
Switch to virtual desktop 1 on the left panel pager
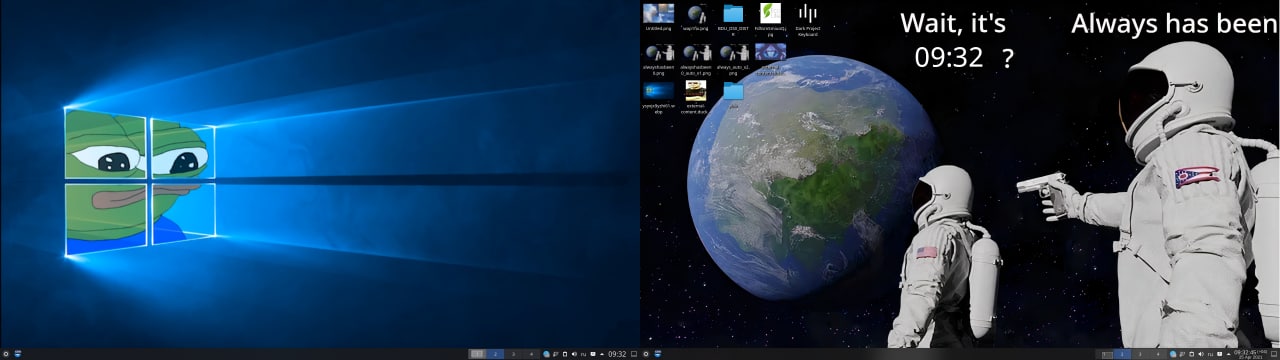click(477, 354)
